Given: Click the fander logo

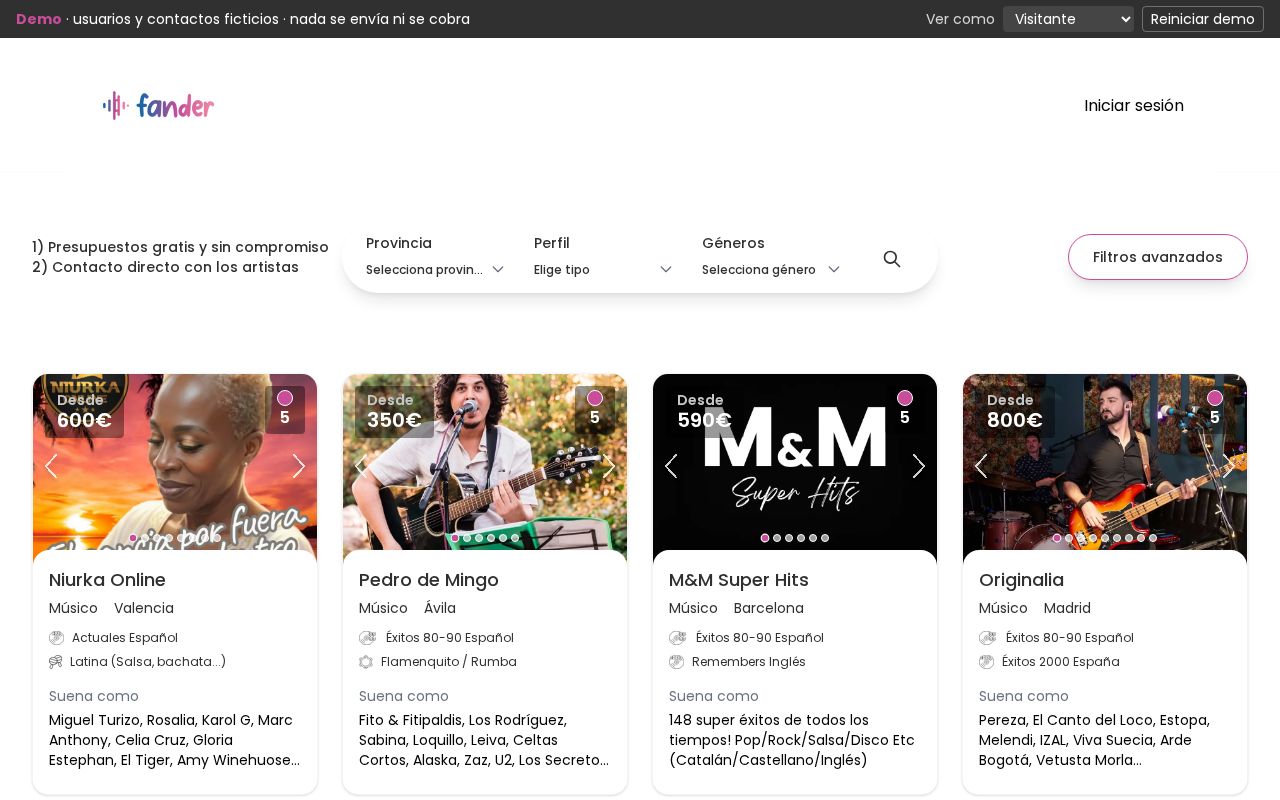Looking at the screenshot, I should click(158, 106).
